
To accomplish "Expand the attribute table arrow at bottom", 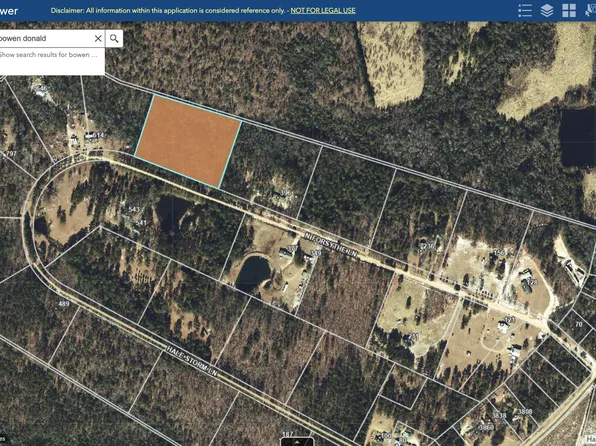I will (297, 442).
